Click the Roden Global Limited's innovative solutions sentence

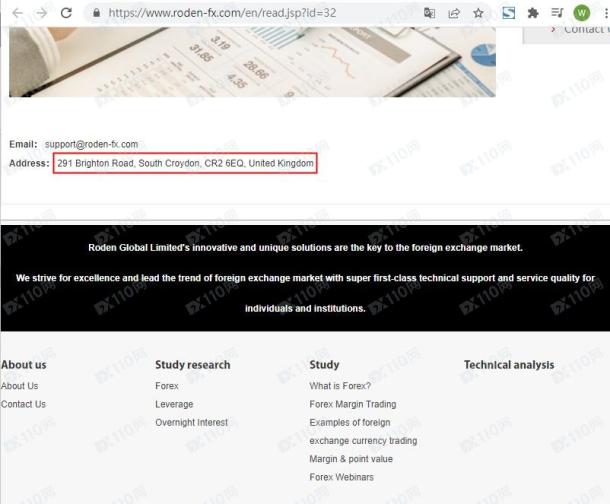click(x=305, y=248)
